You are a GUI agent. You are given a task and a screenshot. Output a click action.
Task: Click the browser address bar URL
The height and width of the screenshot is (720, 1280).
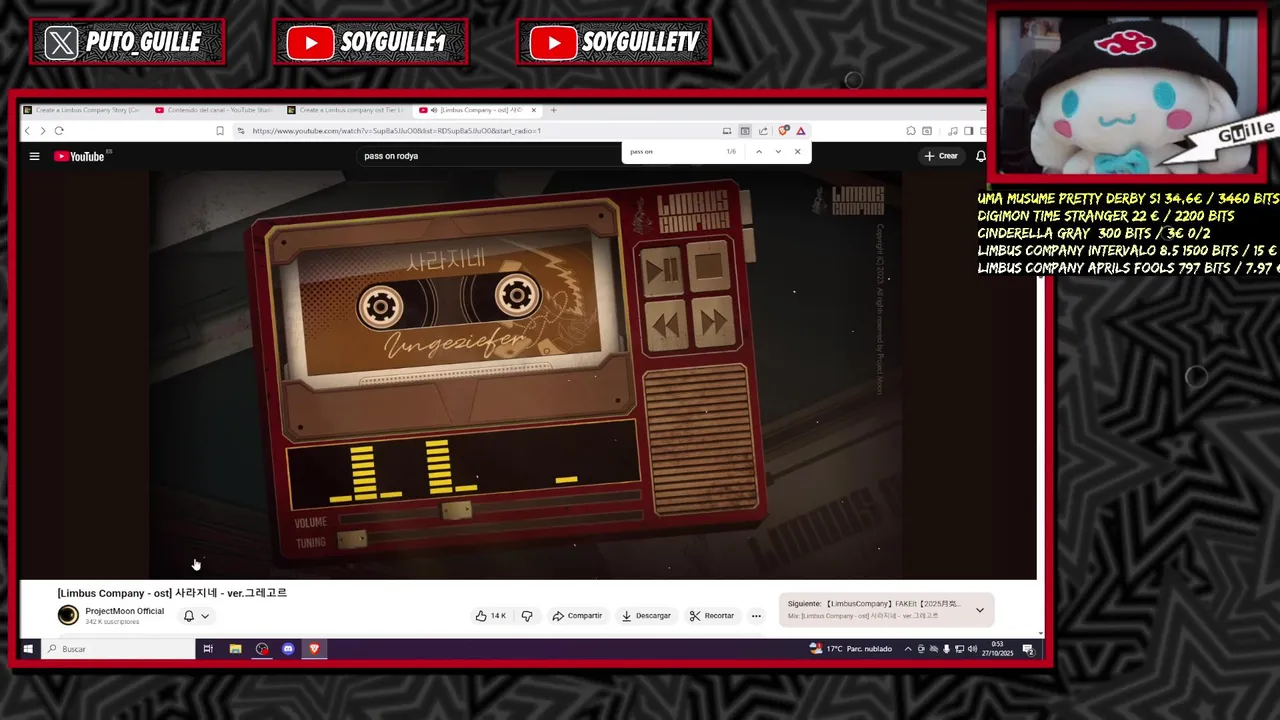point(396,131)
